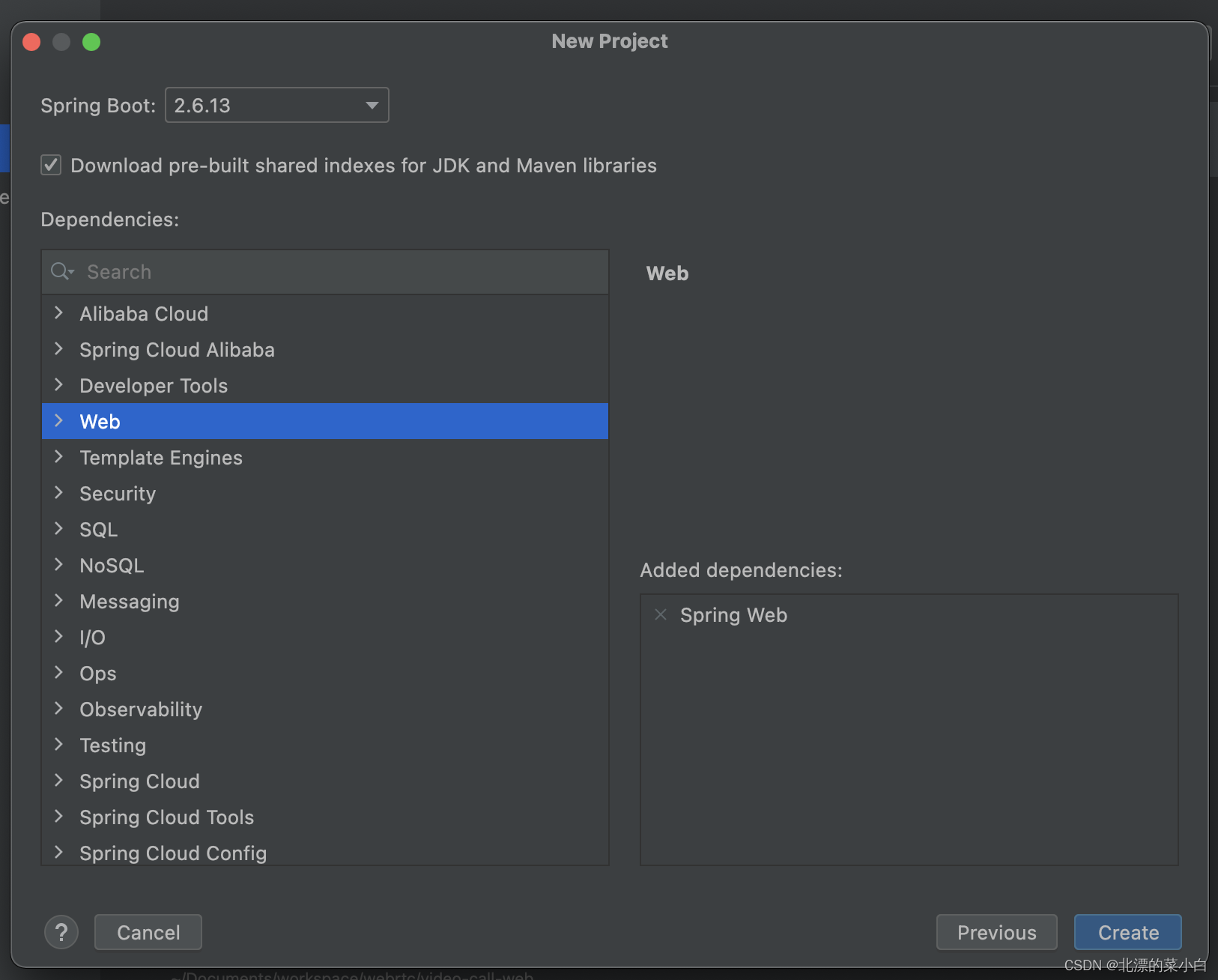Screen dimensions: 1218x980
Task: Select the Spring Cloud row
Action: tap(325, 781)
